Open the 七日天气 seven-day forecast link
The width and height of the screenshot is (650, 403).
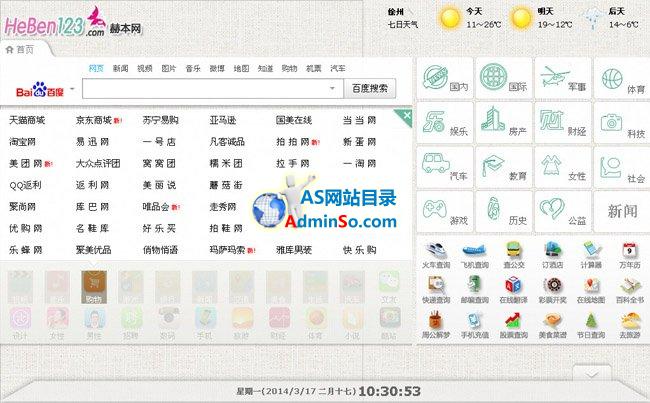point(403,25)
